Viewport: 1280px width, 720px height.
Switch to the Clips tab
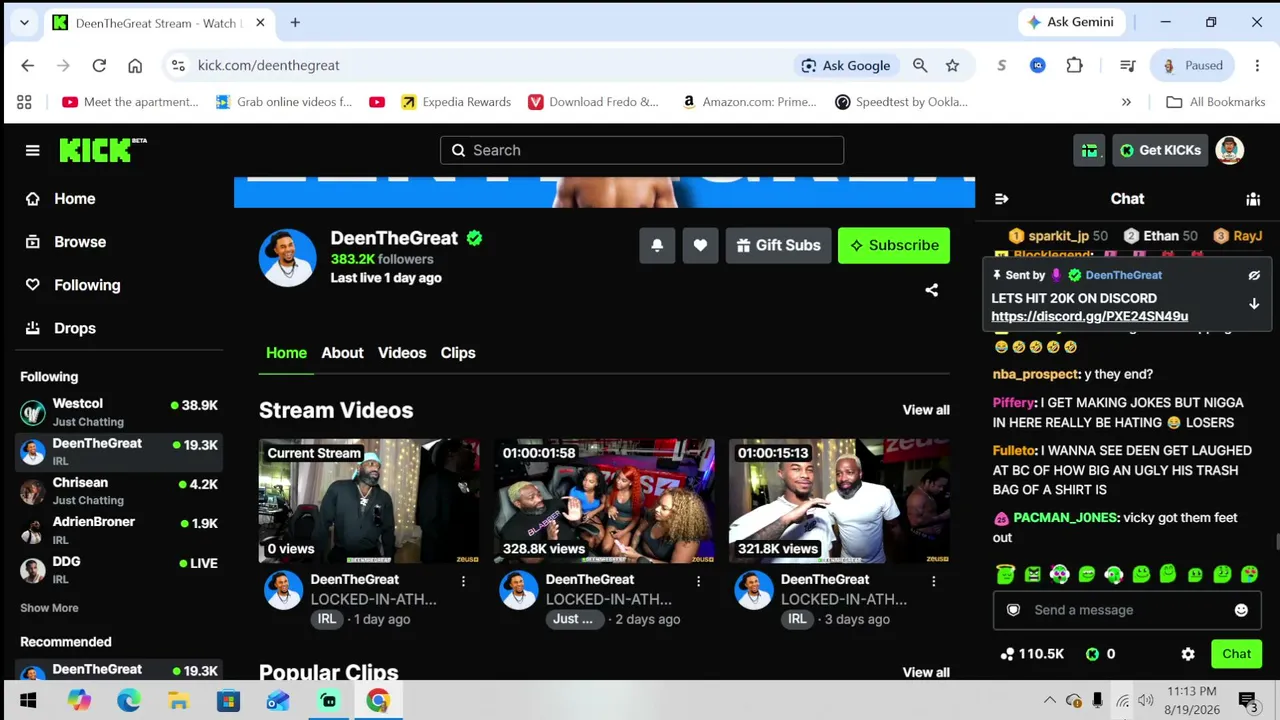[x=458, y=353]
